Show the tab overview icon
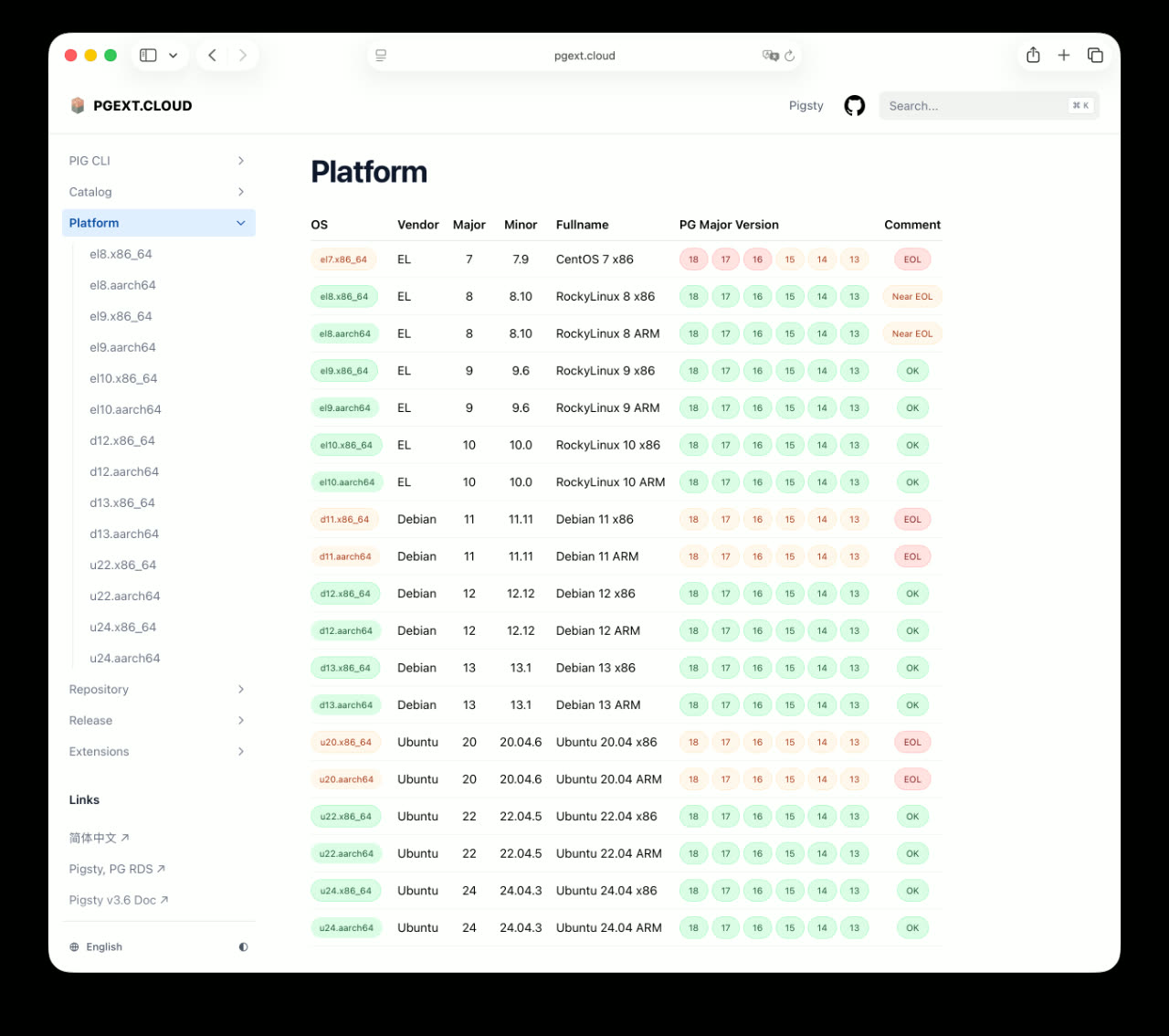The width and height of the screenshot is (1169, 1036). point(1095,56)
